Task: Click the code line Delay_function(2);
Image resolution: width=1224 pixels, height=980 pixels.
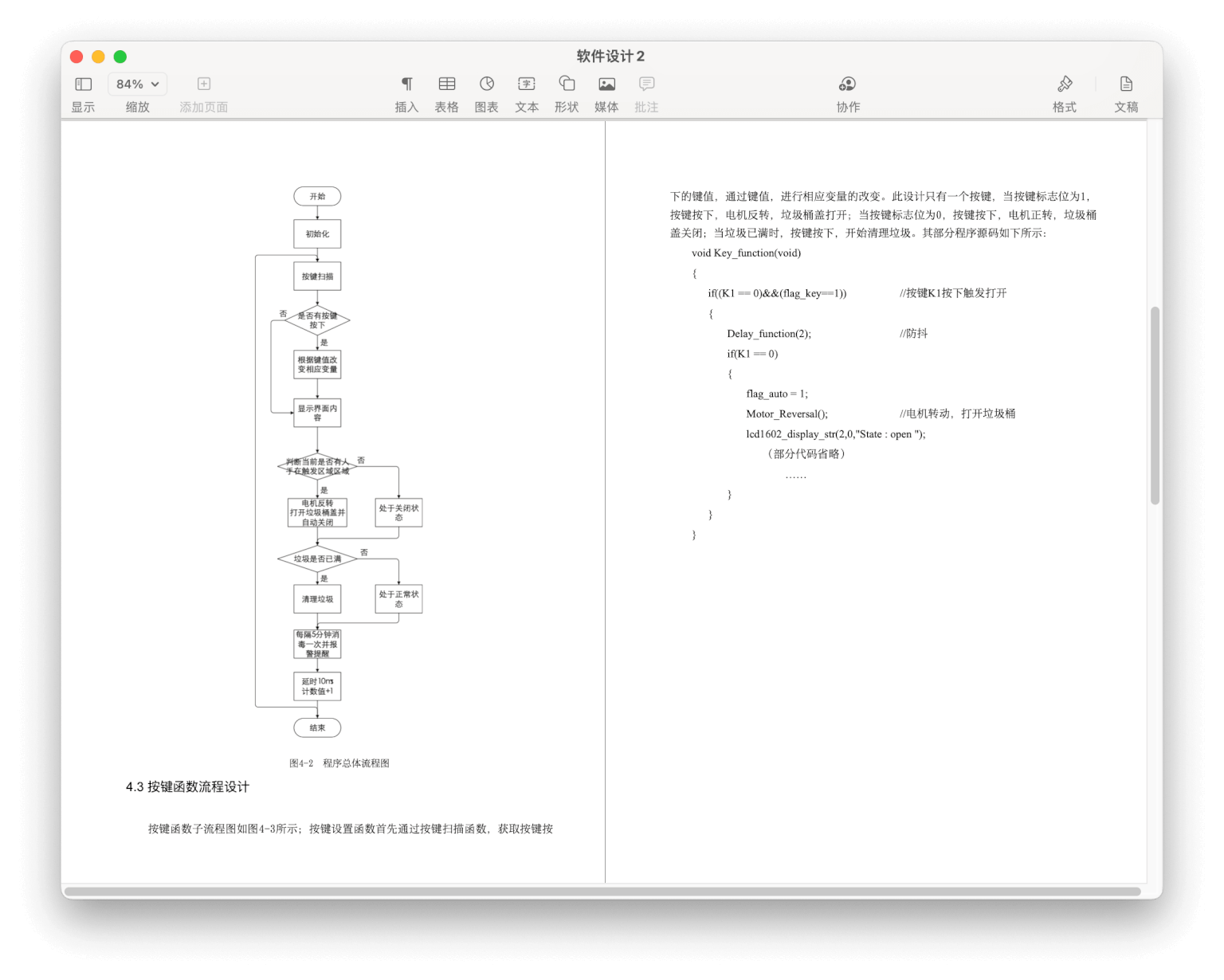Action: coord(769,334)
